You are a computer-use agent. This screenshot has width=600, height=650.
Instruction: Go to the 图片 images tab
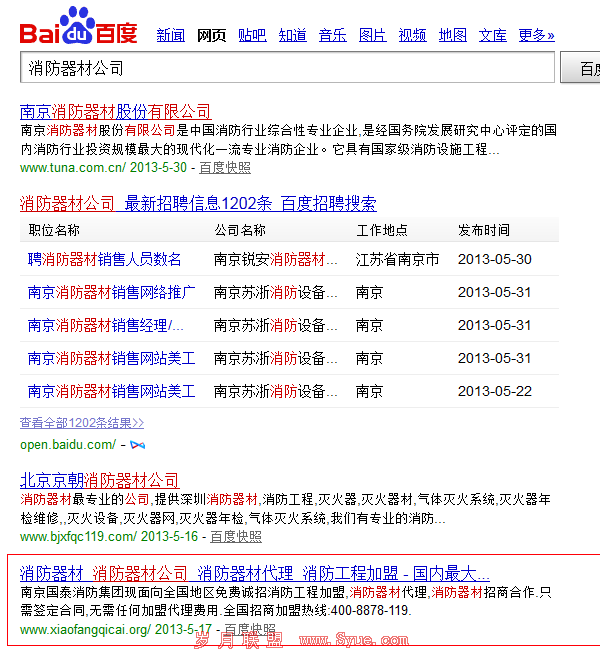(372, 35)
